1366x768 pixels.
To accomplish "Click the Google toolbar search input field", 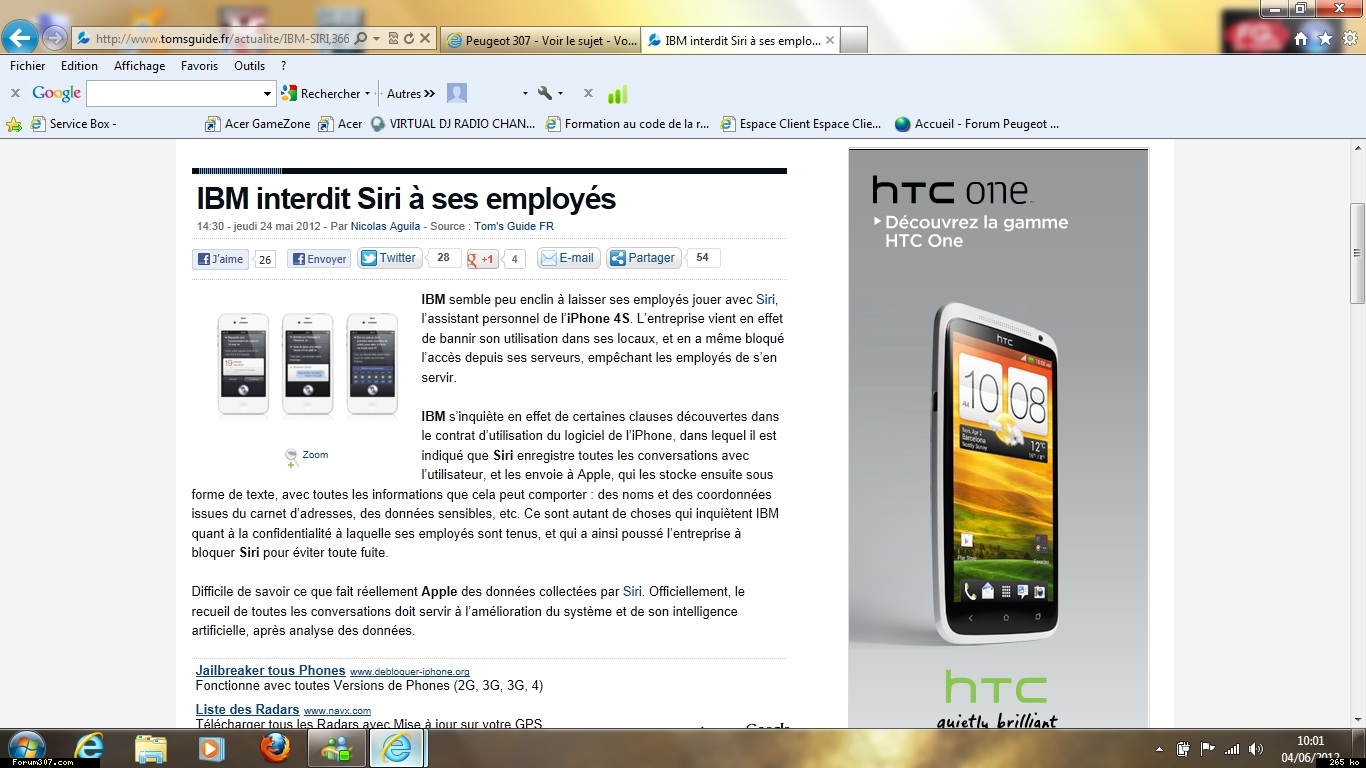I will point(174,94).
